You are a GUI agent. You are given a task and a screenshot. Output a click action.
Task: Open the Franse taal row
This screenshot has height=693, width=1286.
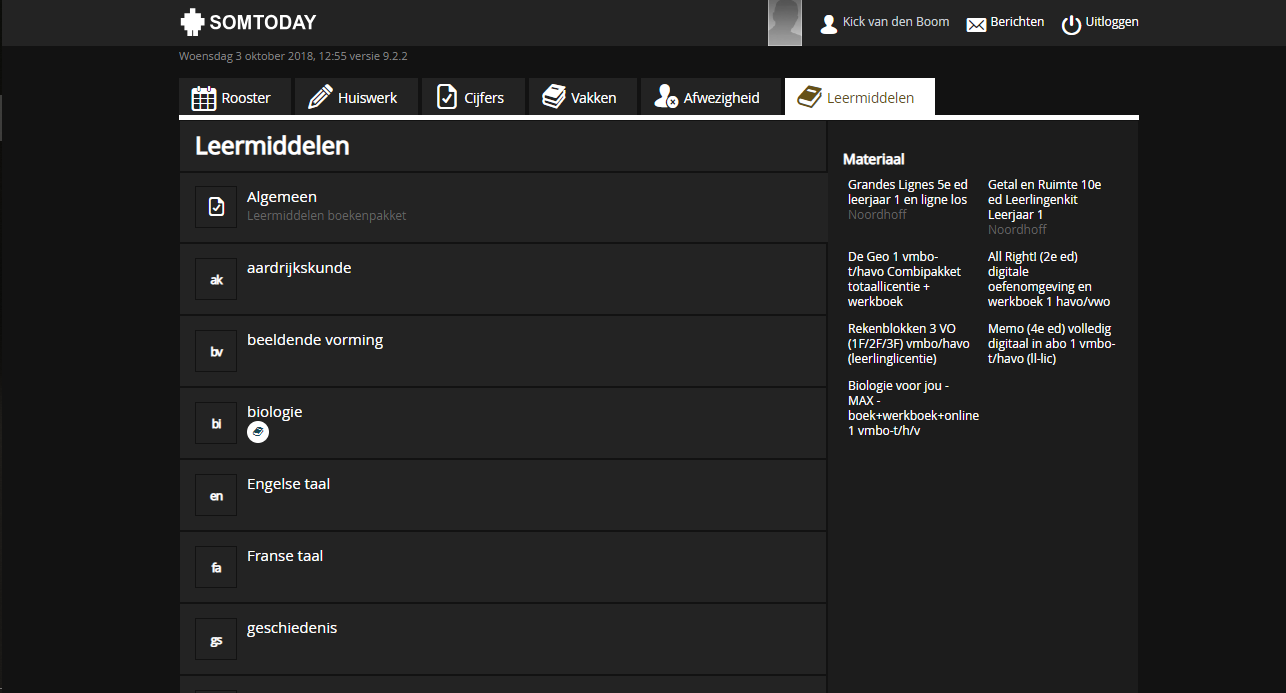click(503, 567)
